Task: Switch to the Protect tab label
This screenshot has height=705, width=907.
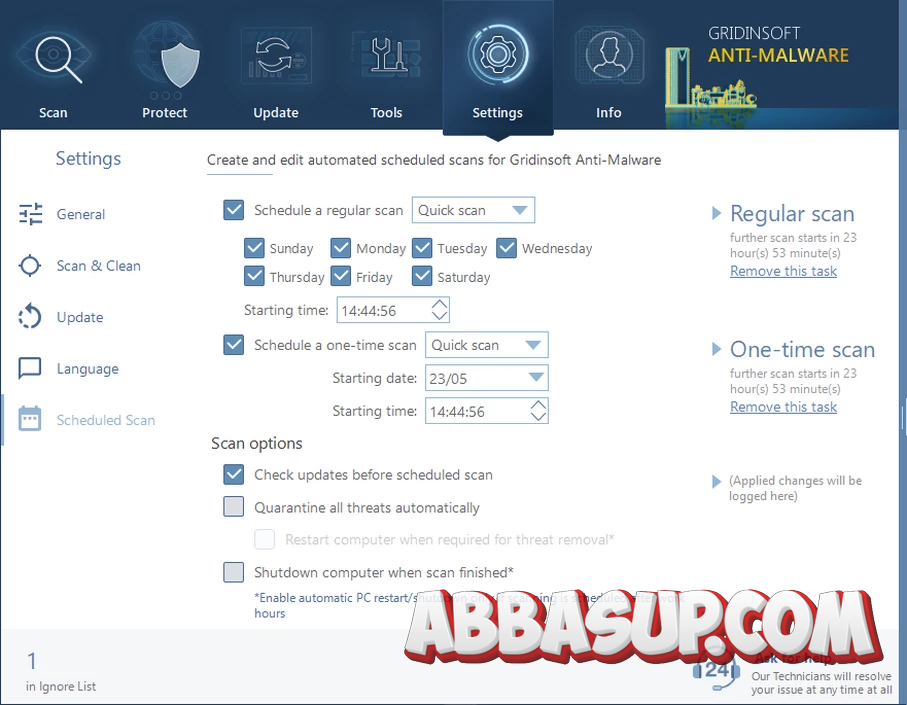Action: point(165,113)
